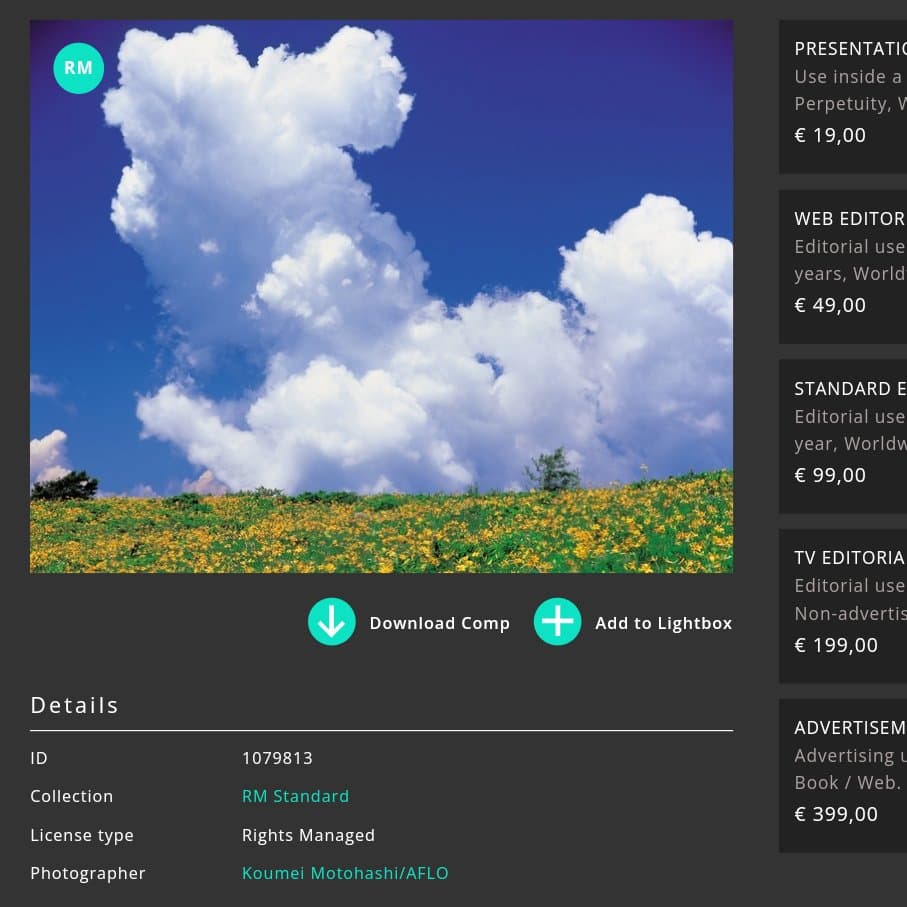Screen dimensions: 907x907
Task: Click the € 49,00 price
Action: pos(830,305)
